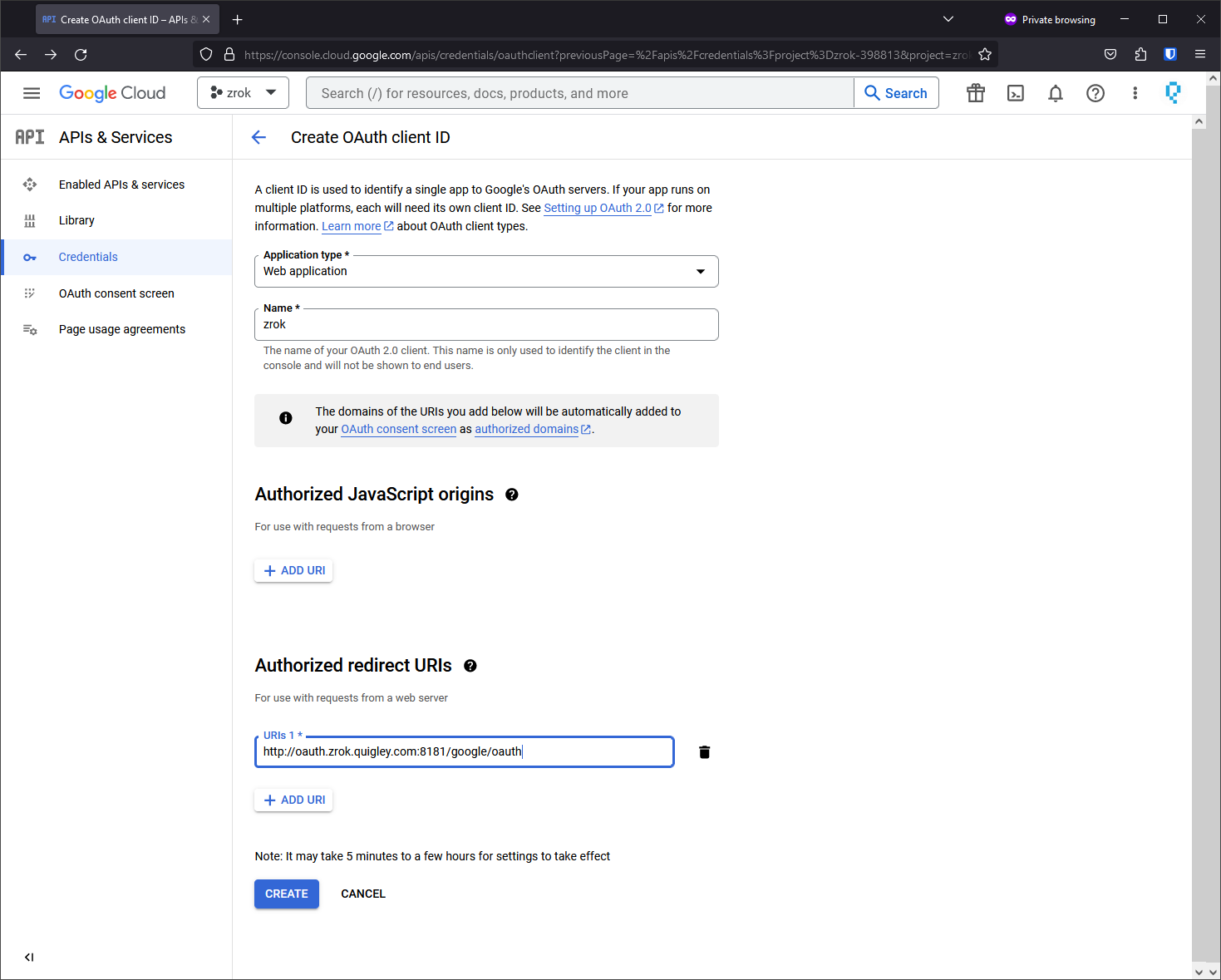
Task: Go back using the blue arrow
Action: pos(259,138)
